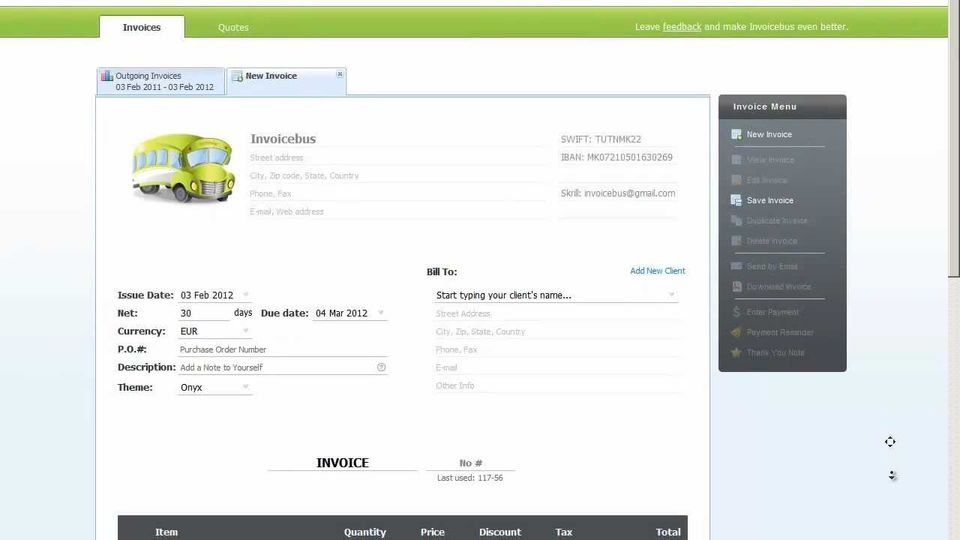Click the invoice No # field
Image resolution: width=960 pixels, height=540 pixels.
pyautogui.click(x=470, y=463)
